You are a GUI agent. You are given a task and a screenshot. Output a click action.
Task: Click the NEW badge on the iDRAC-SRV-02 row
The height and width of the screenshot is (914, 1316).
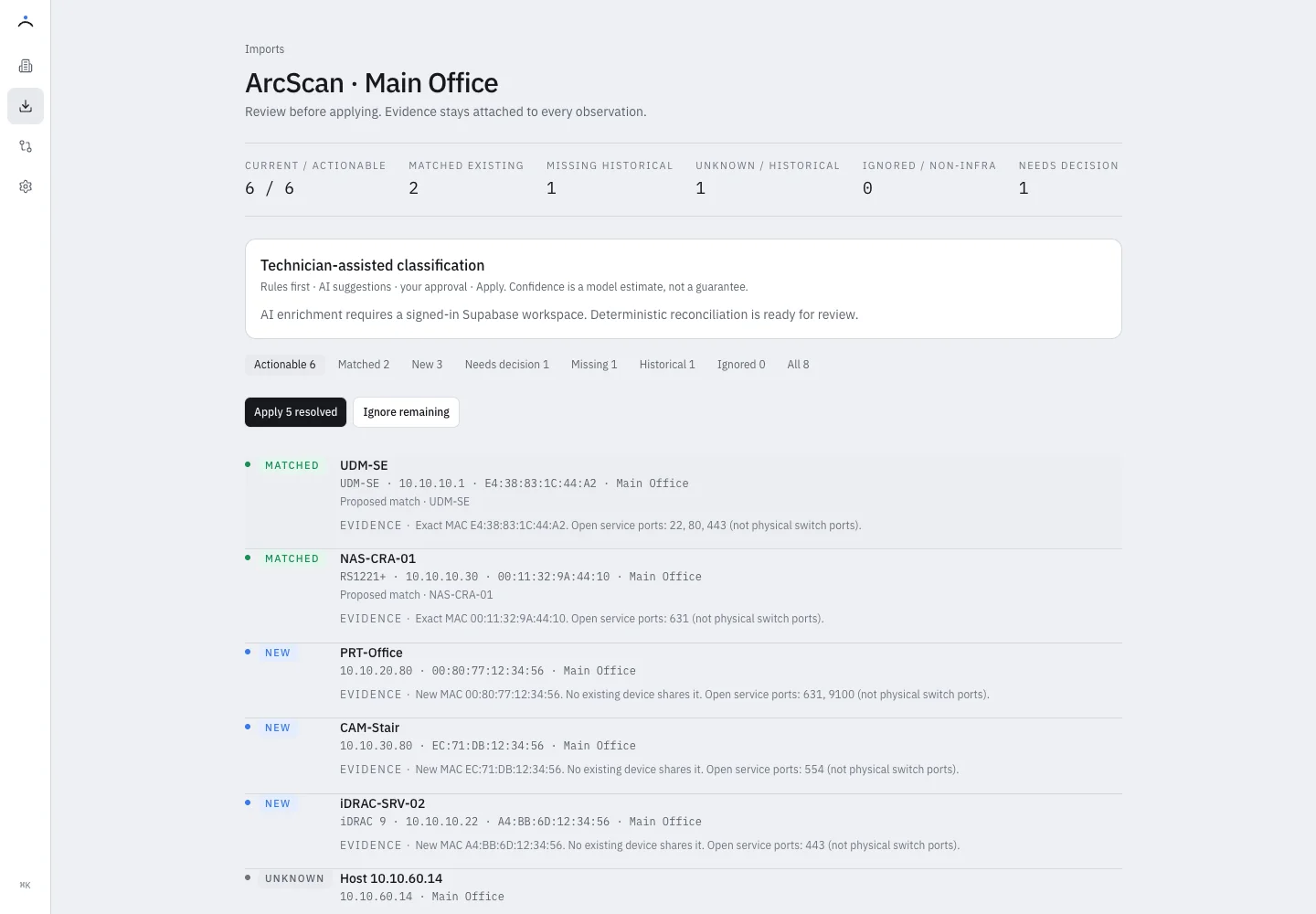(x=278, y=803)
